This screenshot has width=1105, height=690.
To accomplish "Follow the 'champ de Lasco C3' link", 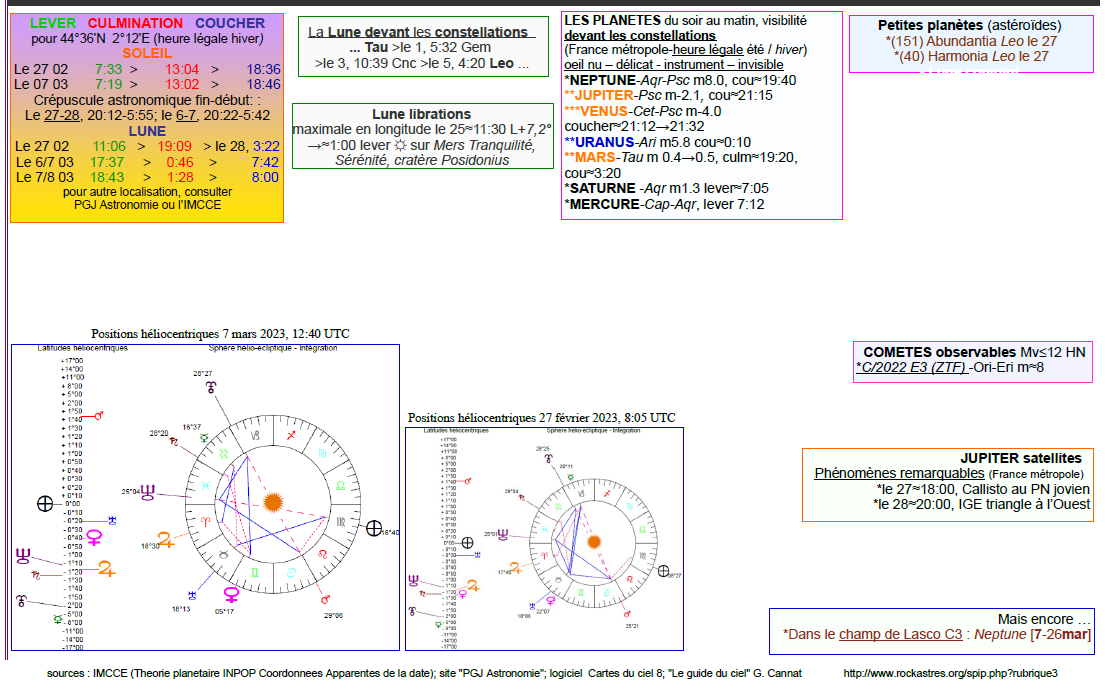I will [x=900, y=634].
